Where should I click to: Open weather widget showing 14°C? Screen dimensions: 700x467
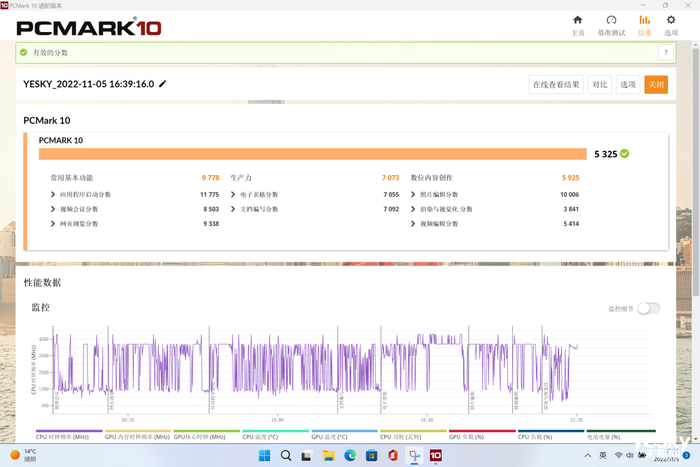(23, 455)
